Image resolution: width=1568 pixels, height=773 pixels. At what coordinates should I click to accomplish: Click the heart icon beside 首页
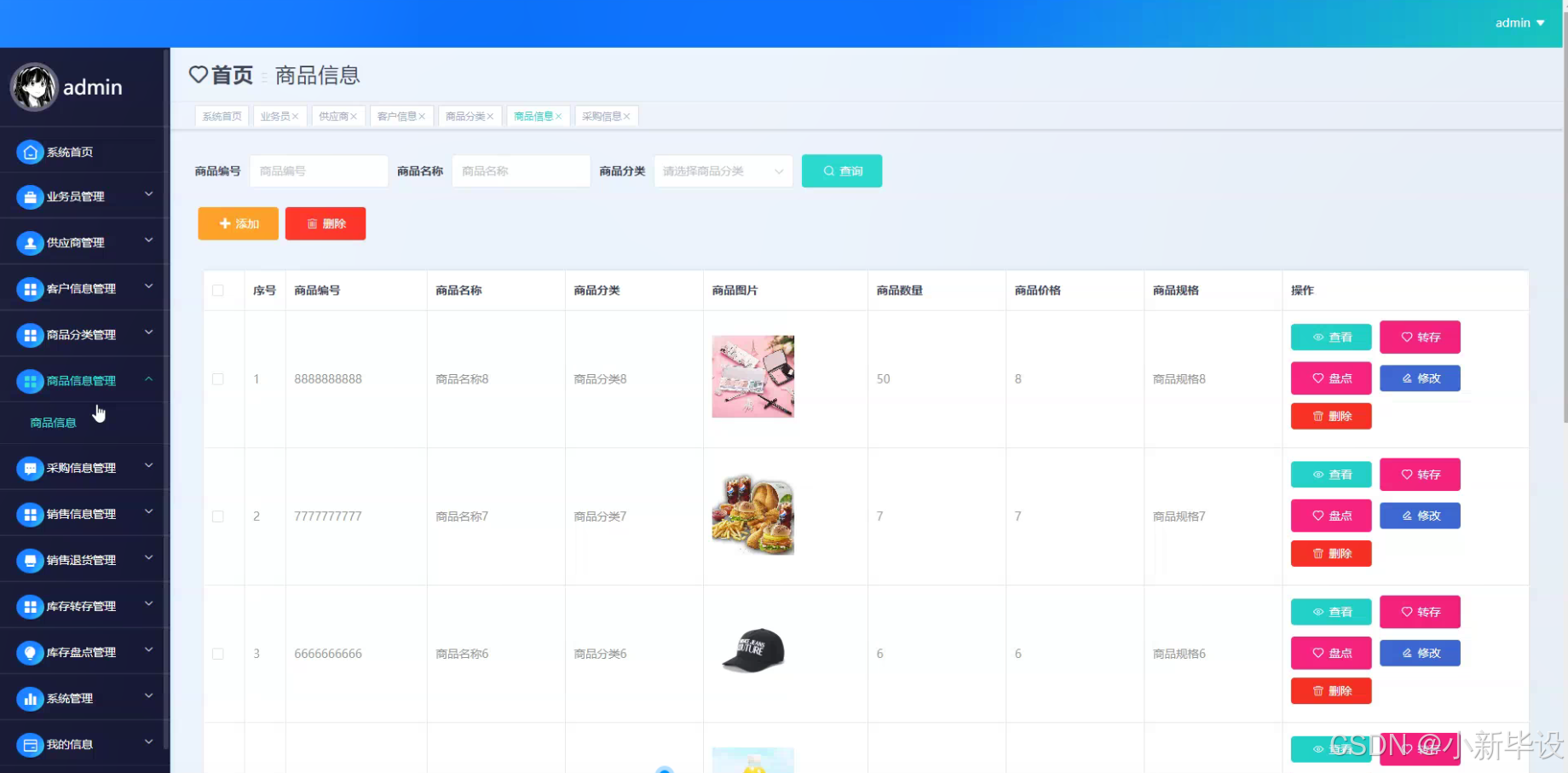(198, 75)
